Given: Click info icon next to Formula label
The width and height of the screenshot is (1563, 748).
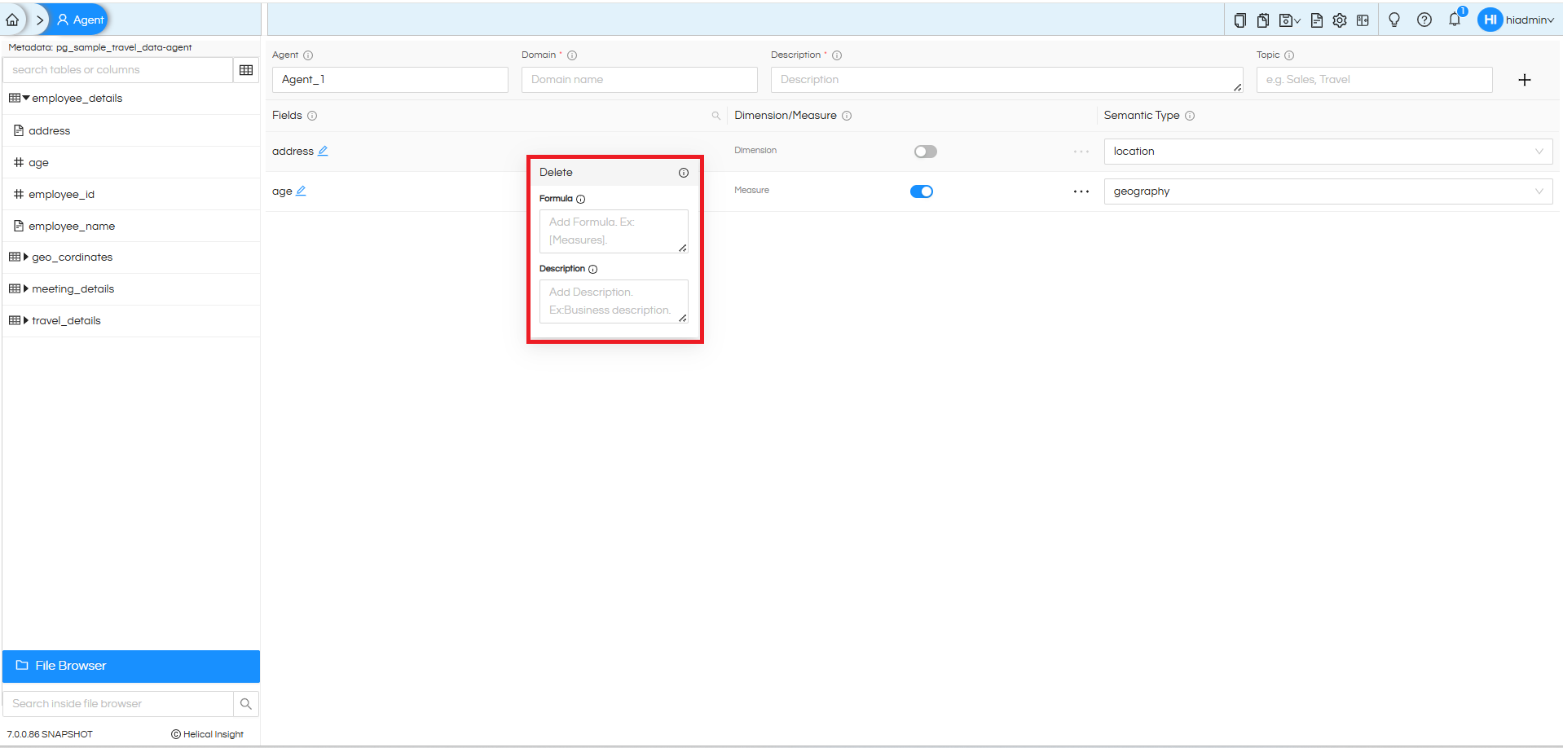Looking at the screenshot, I should tap(581, 199).
